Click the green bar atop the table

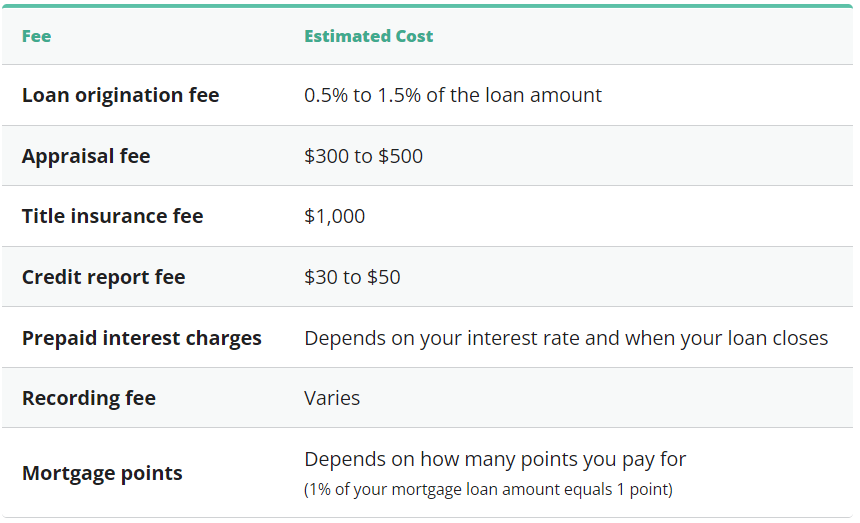coord(428,6)
